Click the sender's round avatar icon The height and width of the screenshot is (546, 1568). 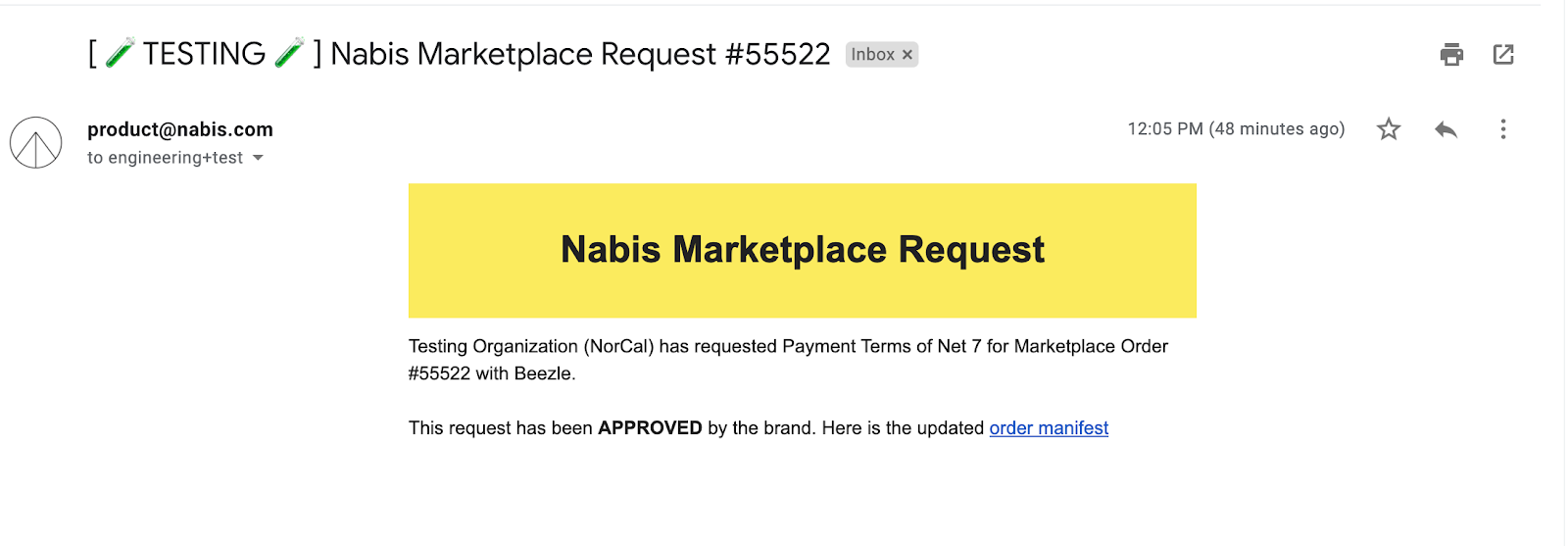[36, 143]
